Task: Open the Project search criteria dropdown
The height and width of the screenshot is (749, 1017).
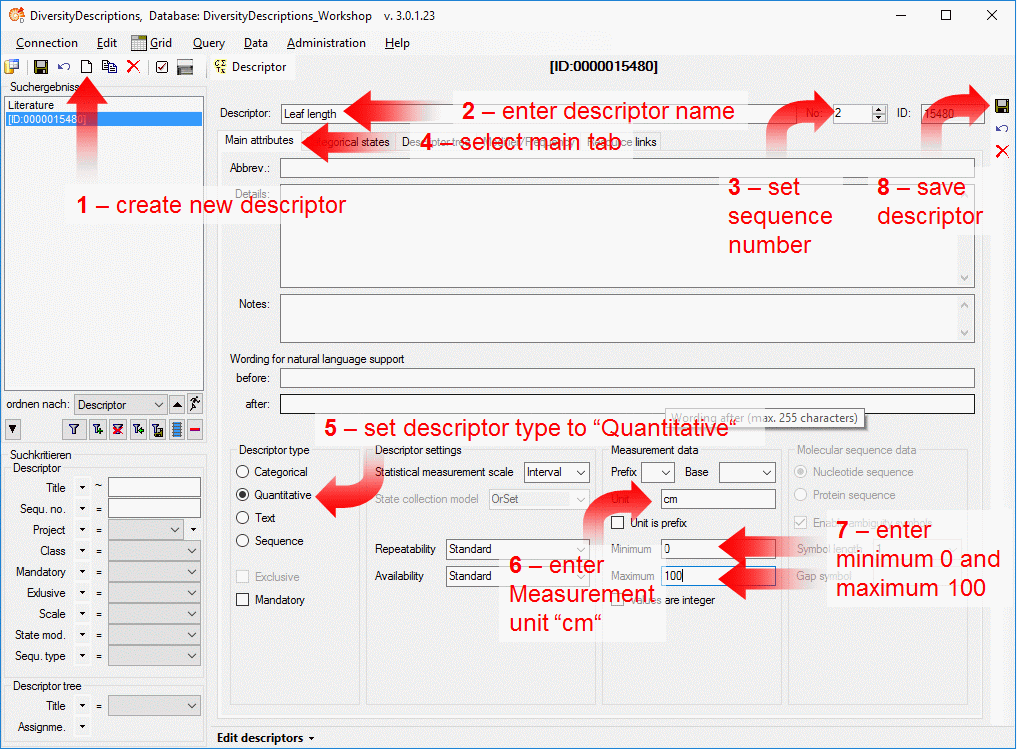Action: (145, 530)
